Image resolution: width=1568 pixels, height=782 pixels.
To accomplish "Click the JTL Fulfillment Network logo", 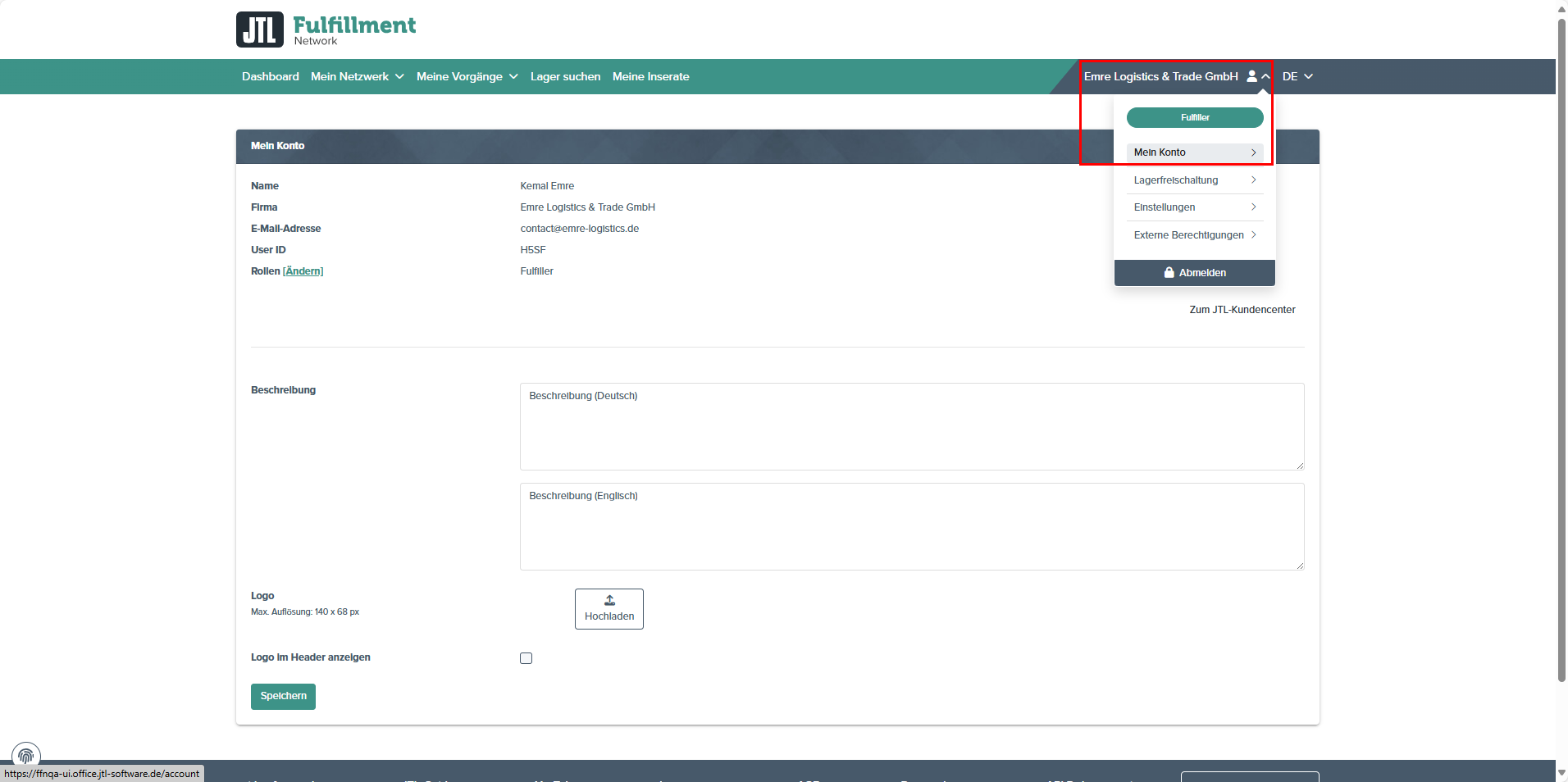I will coord(326,30).
